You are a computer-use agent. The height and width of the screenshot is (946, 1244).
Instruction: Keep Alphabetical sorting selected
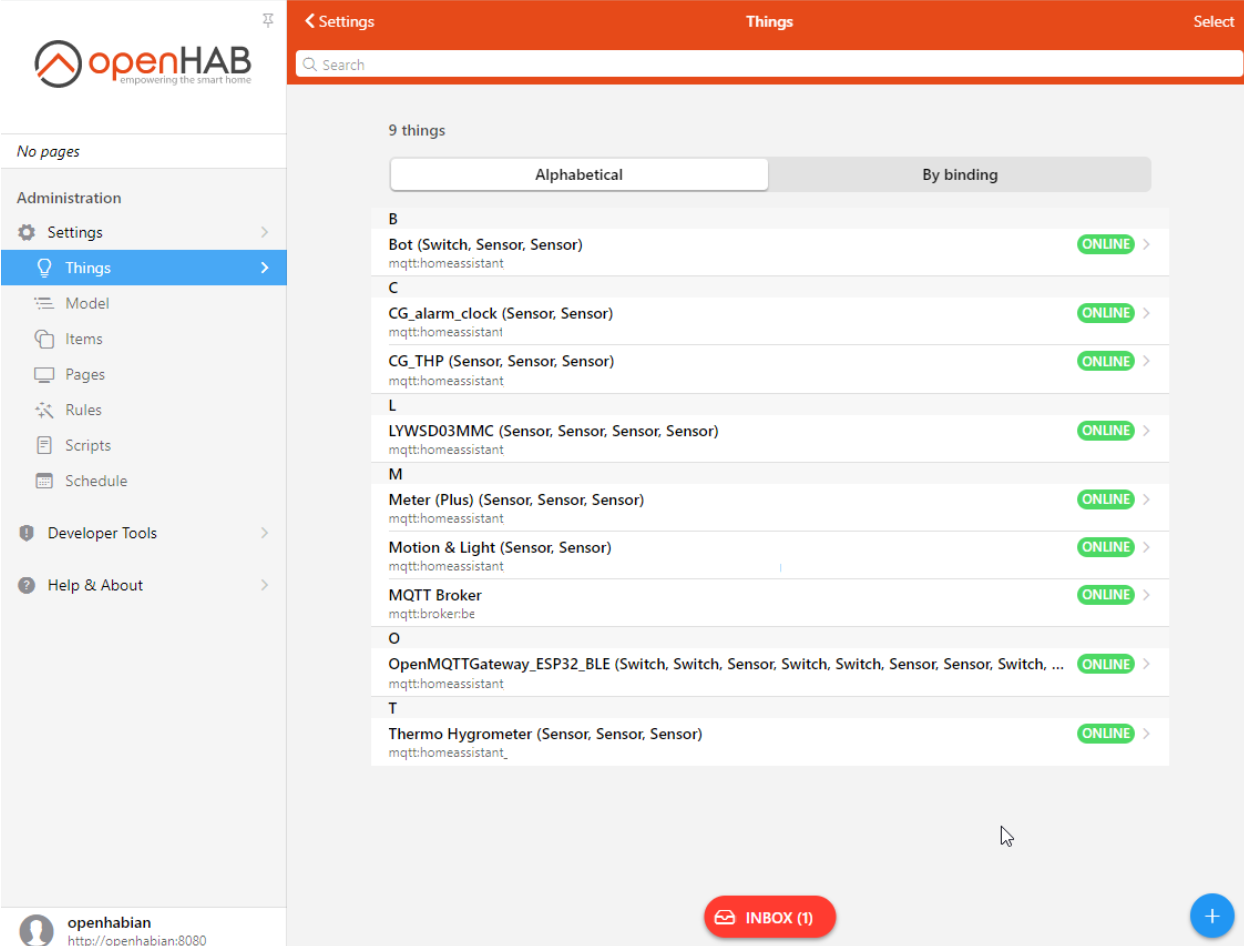[x=578, y=174]
